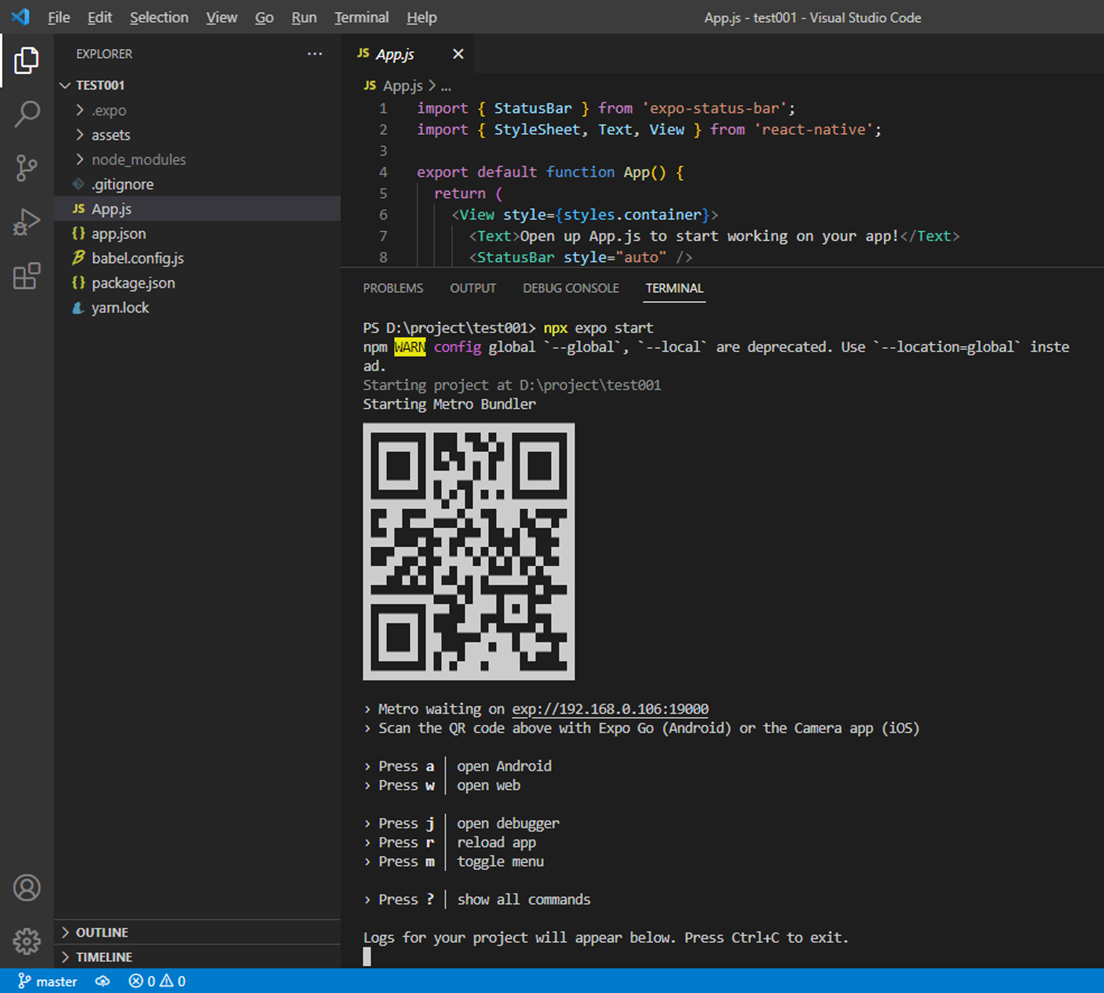Open the View menu
1104x993 pixels.
[x=221, y=18]
